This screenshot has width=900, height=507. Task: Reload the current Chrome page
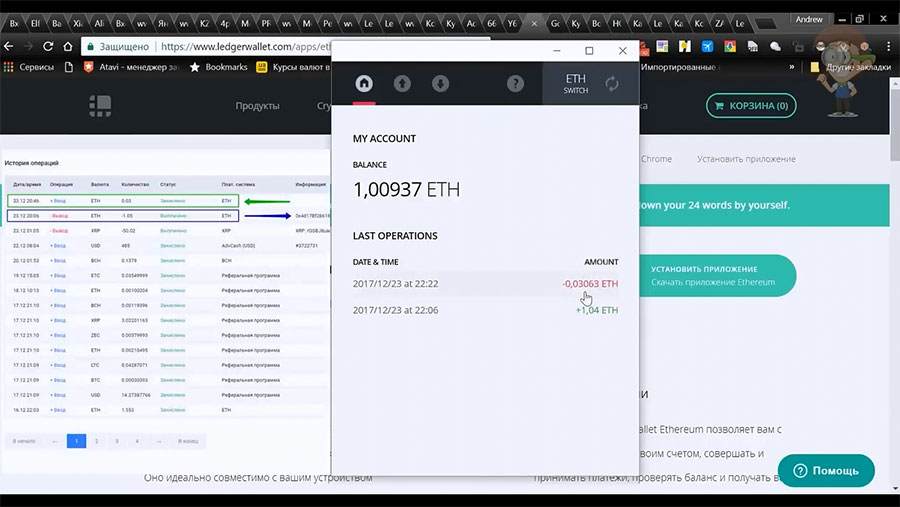(48, 47)
